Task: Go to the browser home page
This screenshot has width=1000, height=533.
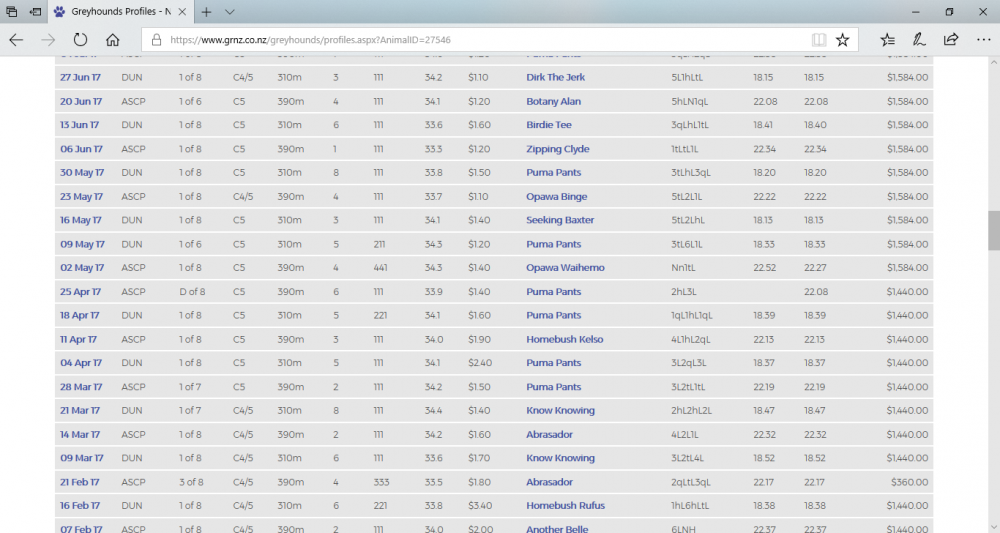Action: click(113, 40)
